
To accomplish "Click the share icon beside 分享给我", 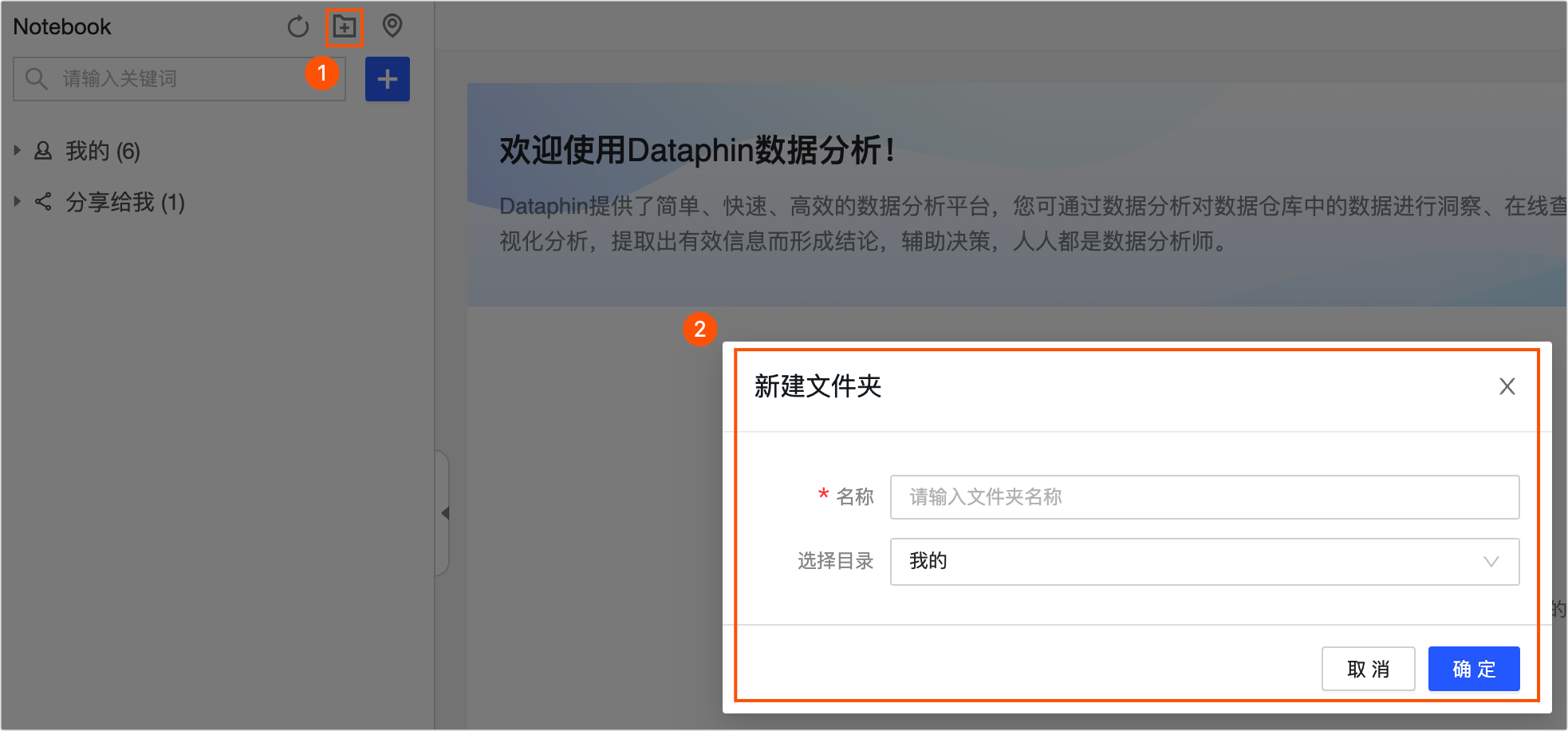I will pyautogui.click(x=43, y=202).
